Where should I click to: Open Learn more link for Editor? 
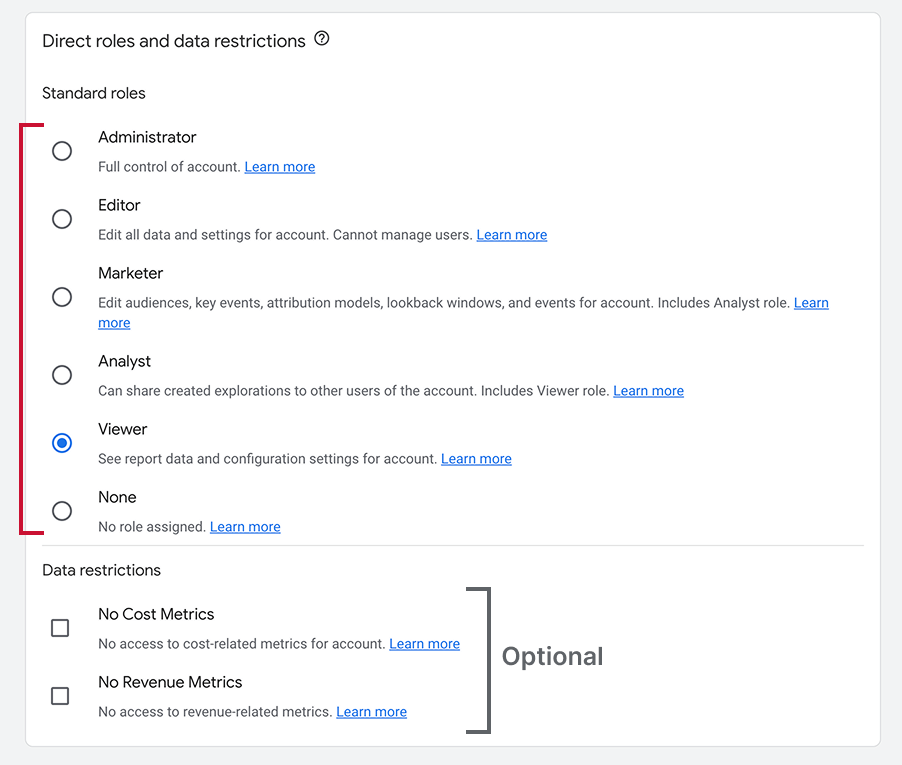(x=512, y=235)
